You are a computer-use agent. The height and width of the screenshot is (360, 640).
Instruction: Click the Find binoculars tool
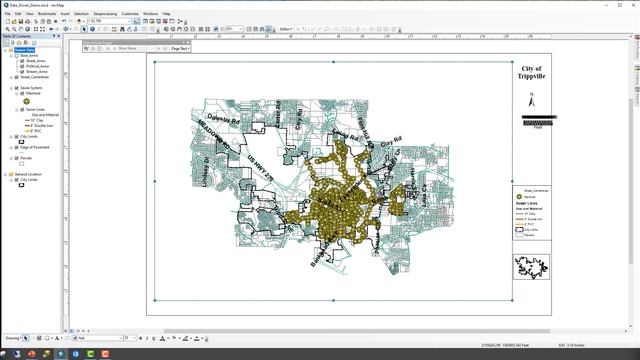coord(122,29)
